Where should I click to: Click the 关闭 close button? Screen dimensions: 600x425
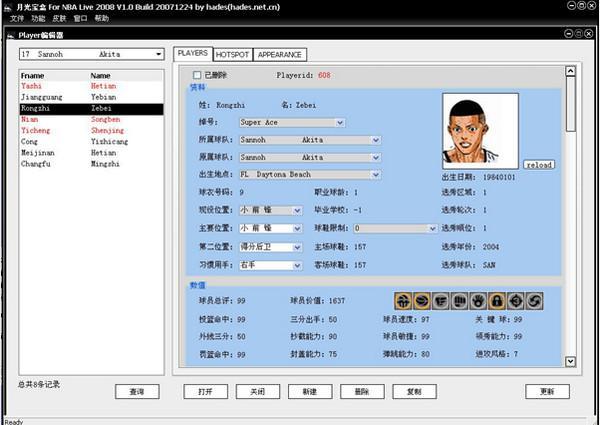pyautogui.click(x=258, y=392)
